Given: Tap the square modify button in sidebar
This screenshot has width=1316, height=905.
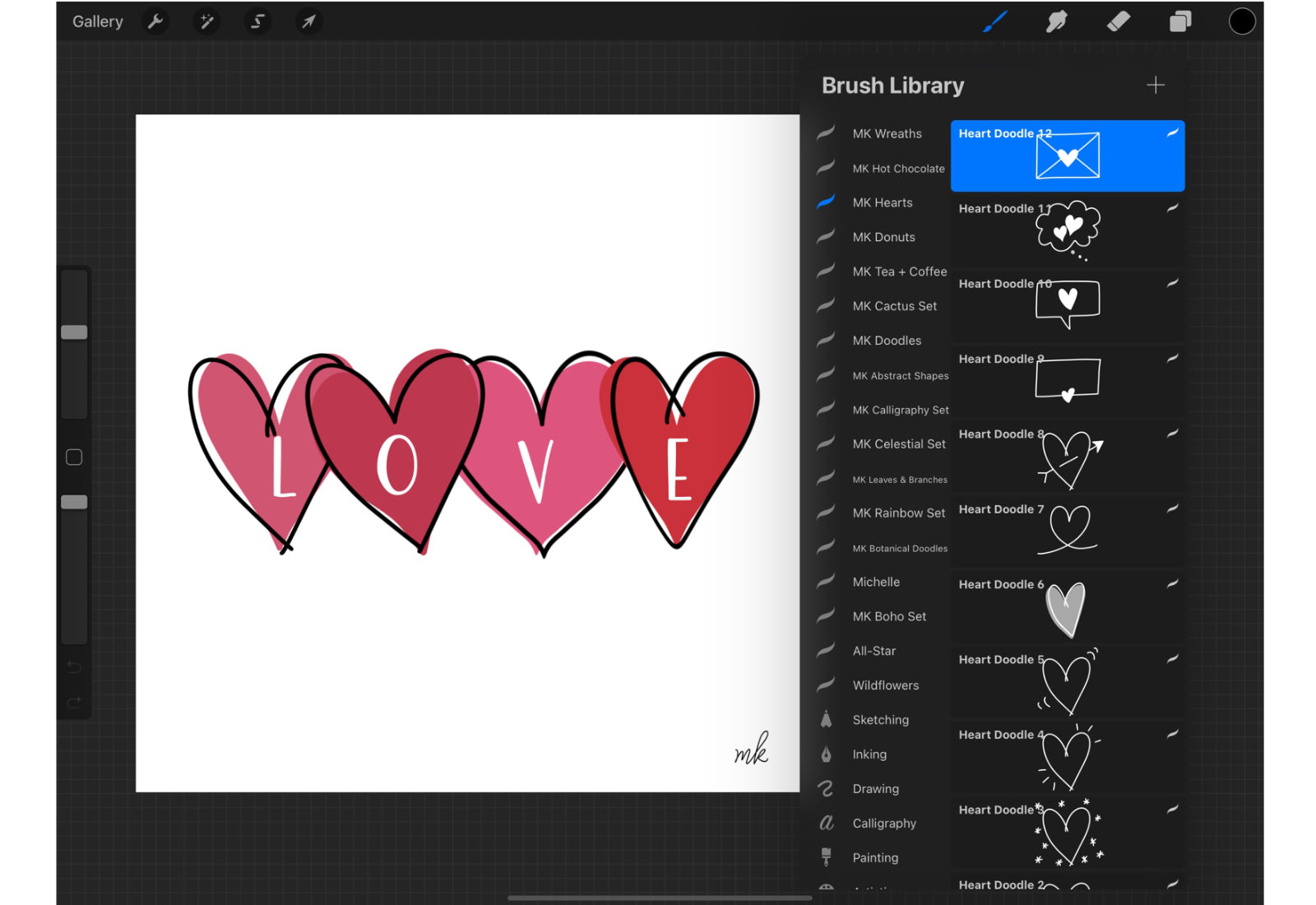Looking at the screenshot, I should coord(74,457).
